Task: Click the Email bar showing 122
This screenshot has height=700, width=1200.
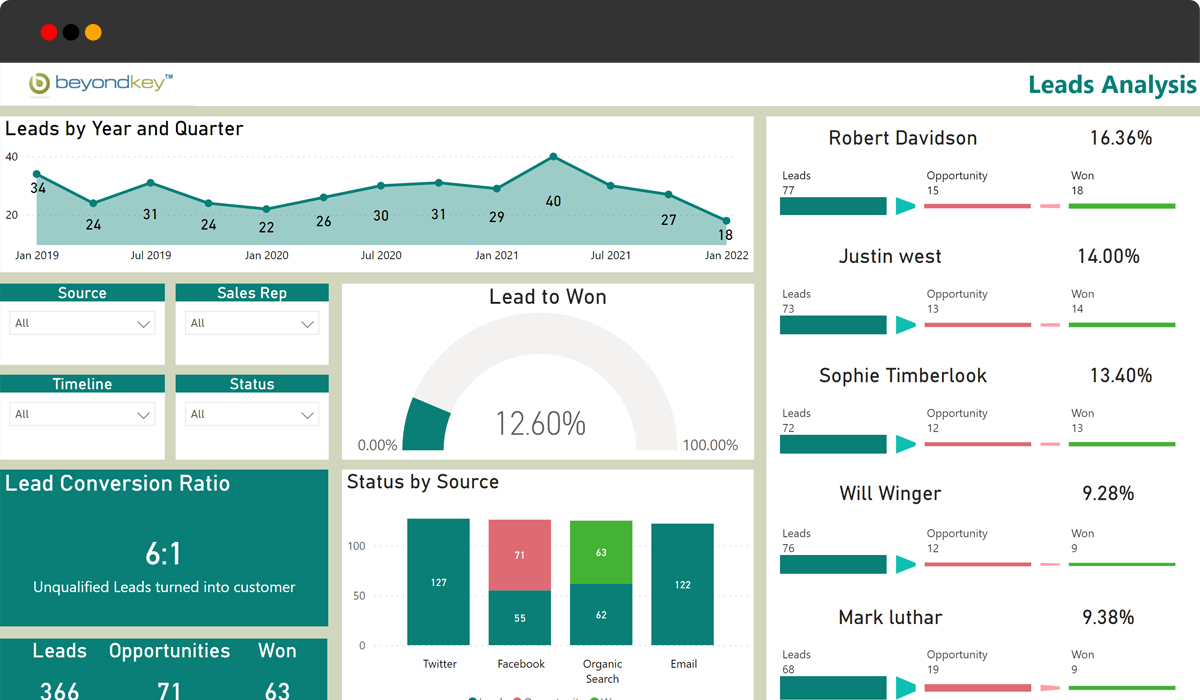Action: tap(682, 584)
